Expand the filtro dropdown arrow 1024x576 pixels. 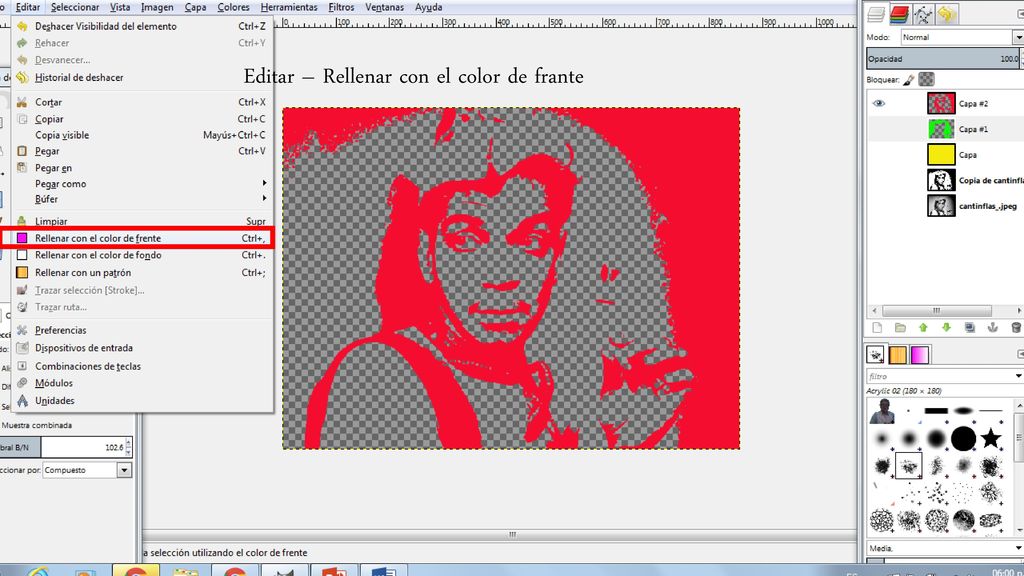click(x=1018, y=376)
